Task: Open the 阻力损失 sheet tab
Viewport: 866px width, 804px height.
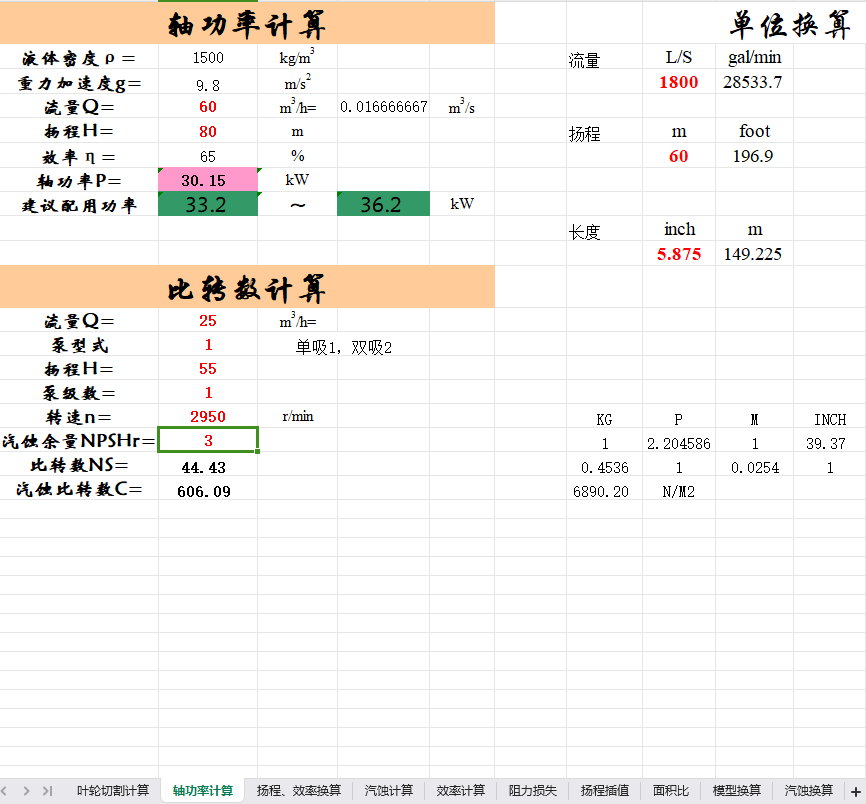Action: click(532, 791)
